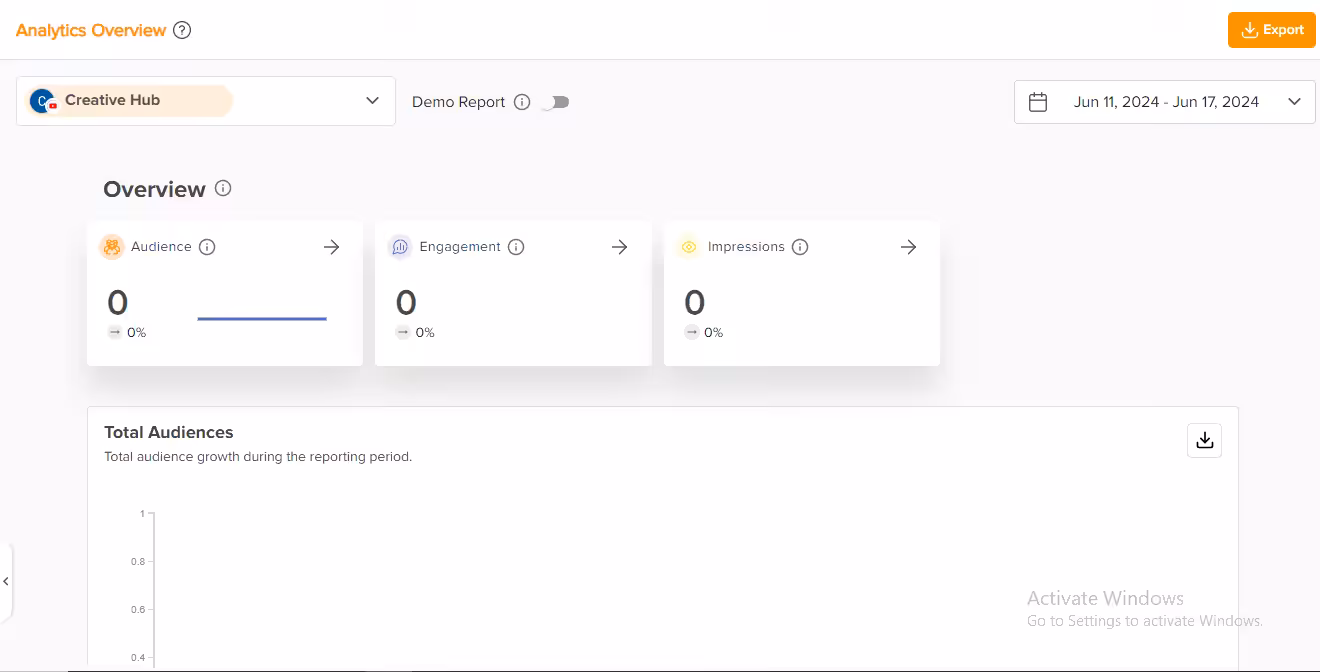Toggle the Demo Report switch
This screenshot has height=672, width=1320.
555,102
